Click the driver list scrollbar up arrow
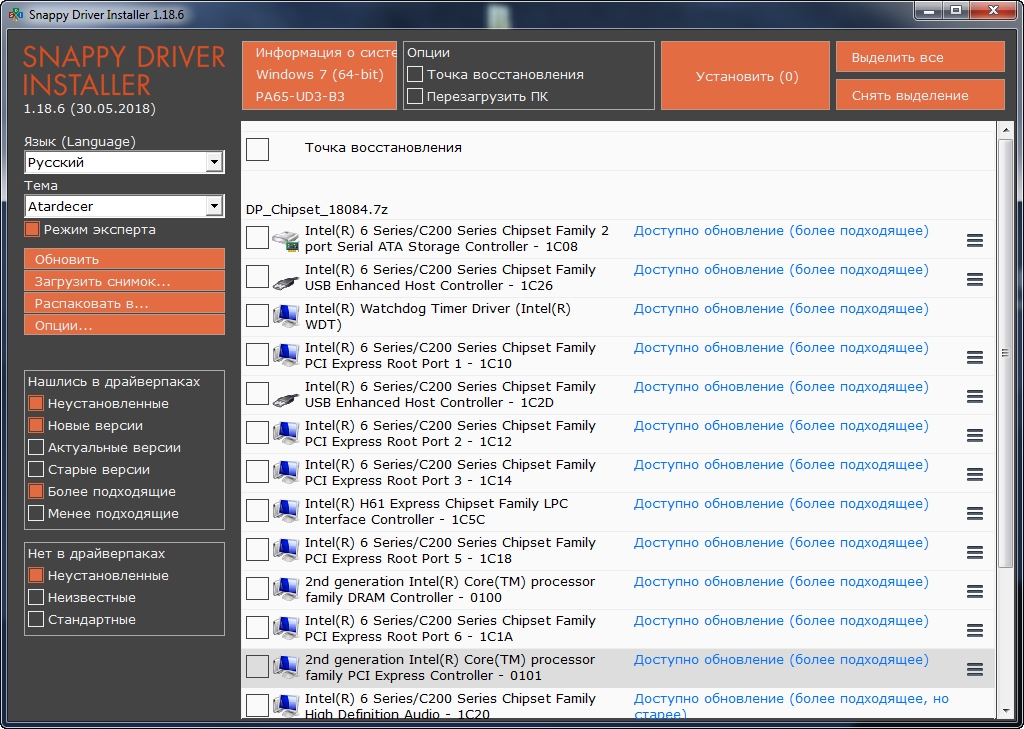The image size is (1024, 729). click(1006, 129)
